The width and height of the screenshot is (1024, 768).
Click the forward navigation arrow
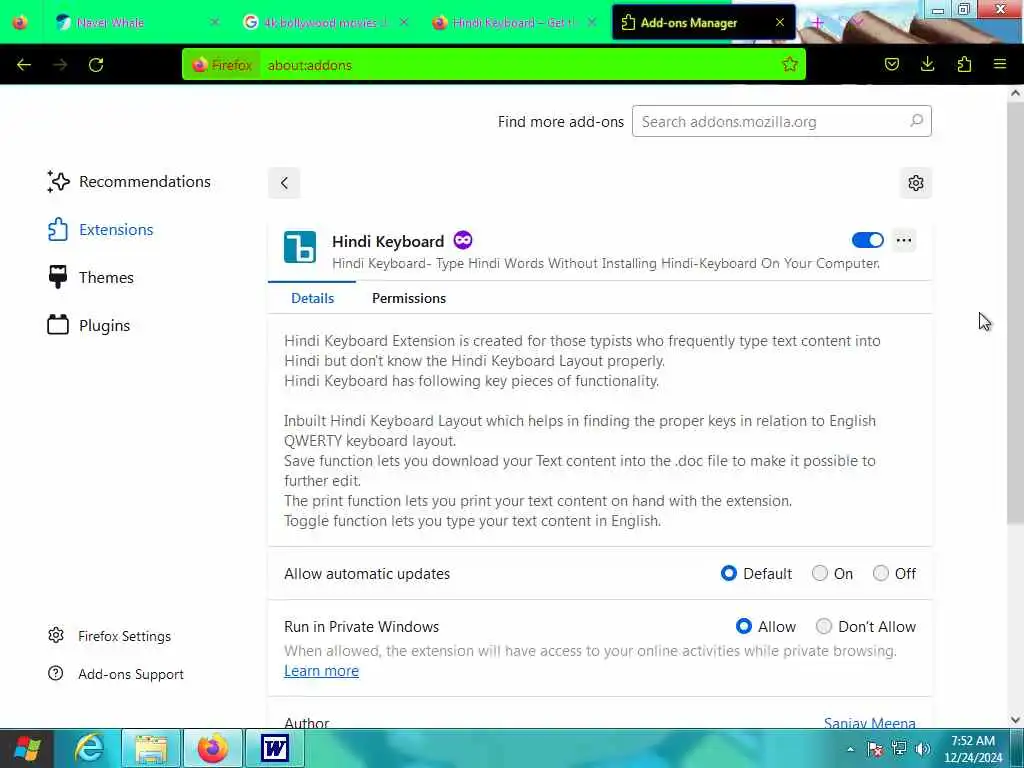[x=60, y=65]
